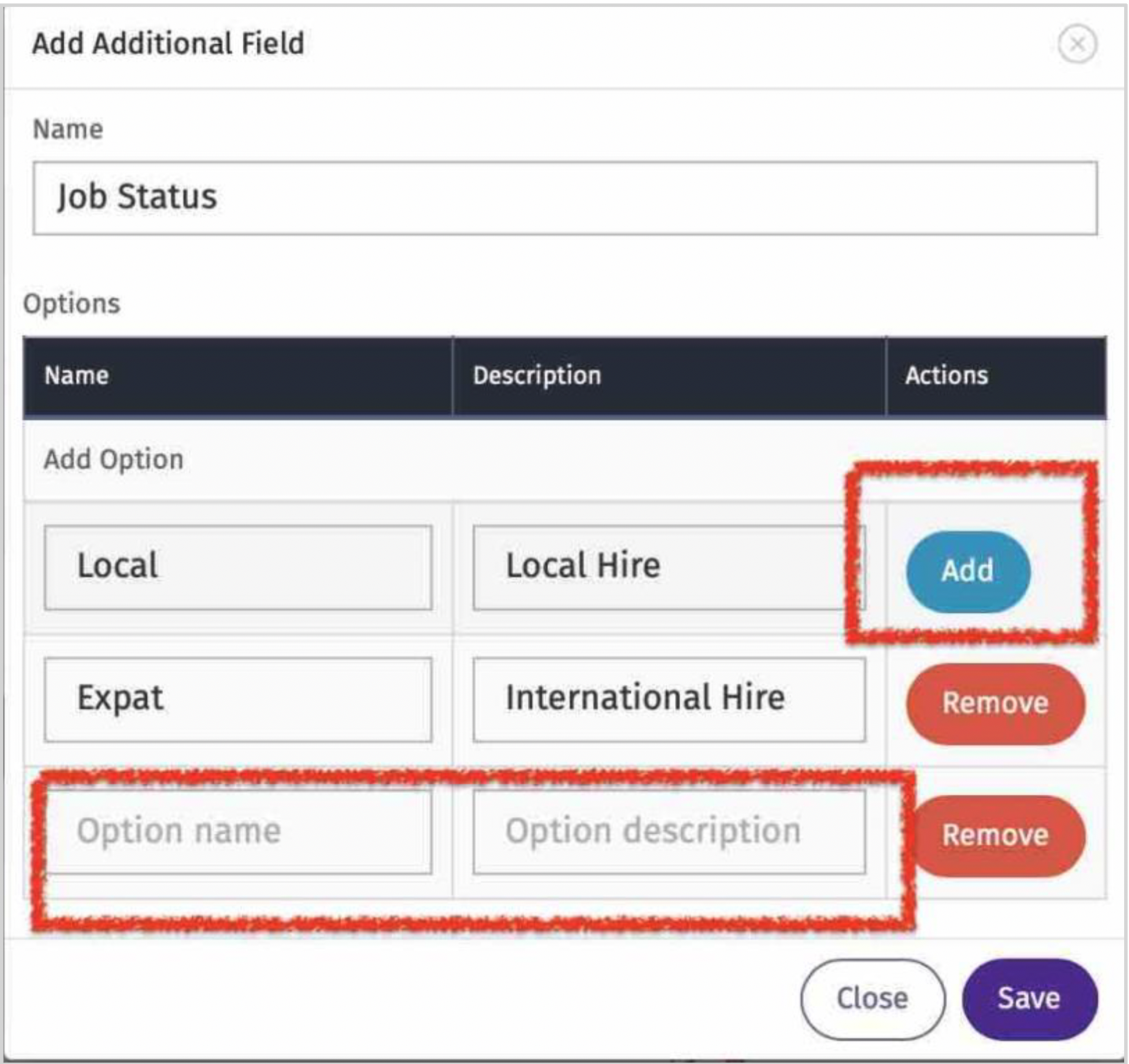
Task: Click the Options section label
Action: click(x=72, y=304)
